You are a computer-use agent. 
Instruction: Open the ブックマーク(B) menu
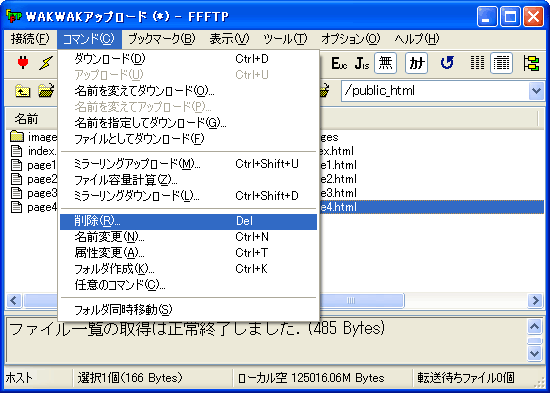tap(162, 39)
